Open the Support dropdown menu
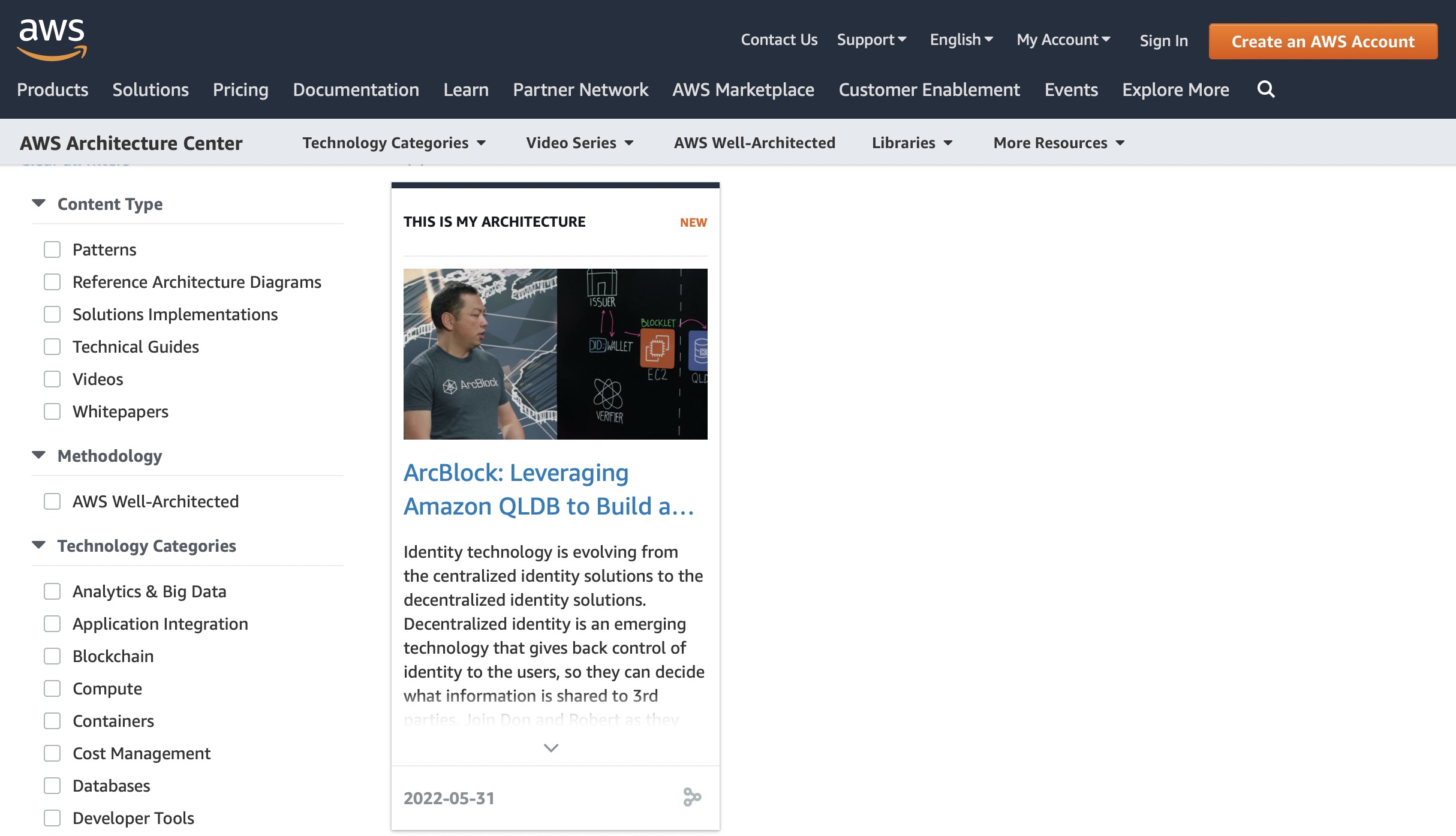 pyautogui.click(x=871, y=40)
